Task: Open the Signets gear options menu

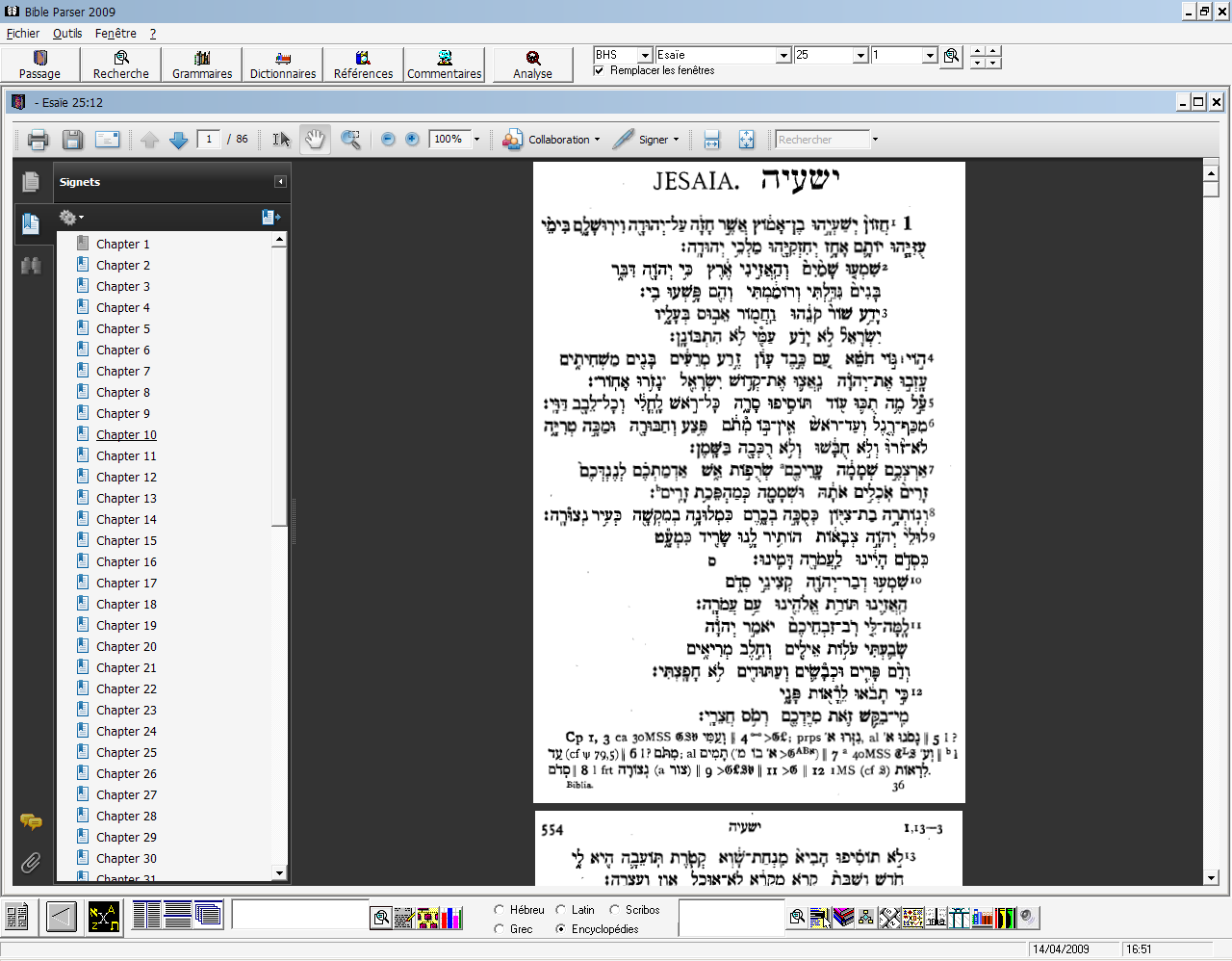Action: pyautogui.click(x=70, y=218)
